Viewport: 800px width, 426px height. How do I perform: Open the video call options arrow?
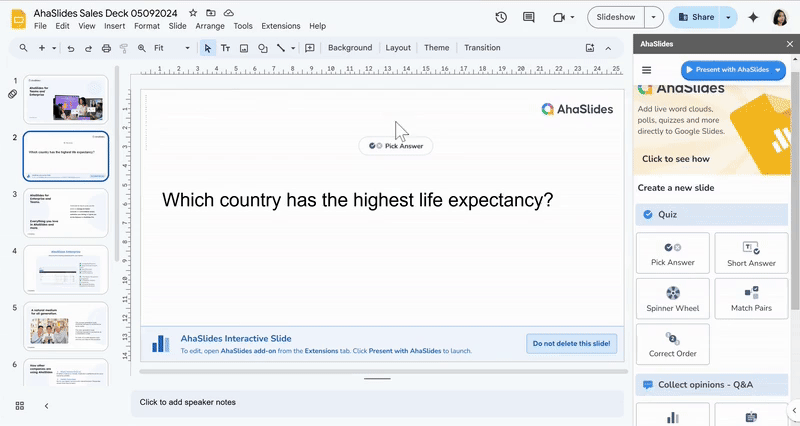coord(572,17)
